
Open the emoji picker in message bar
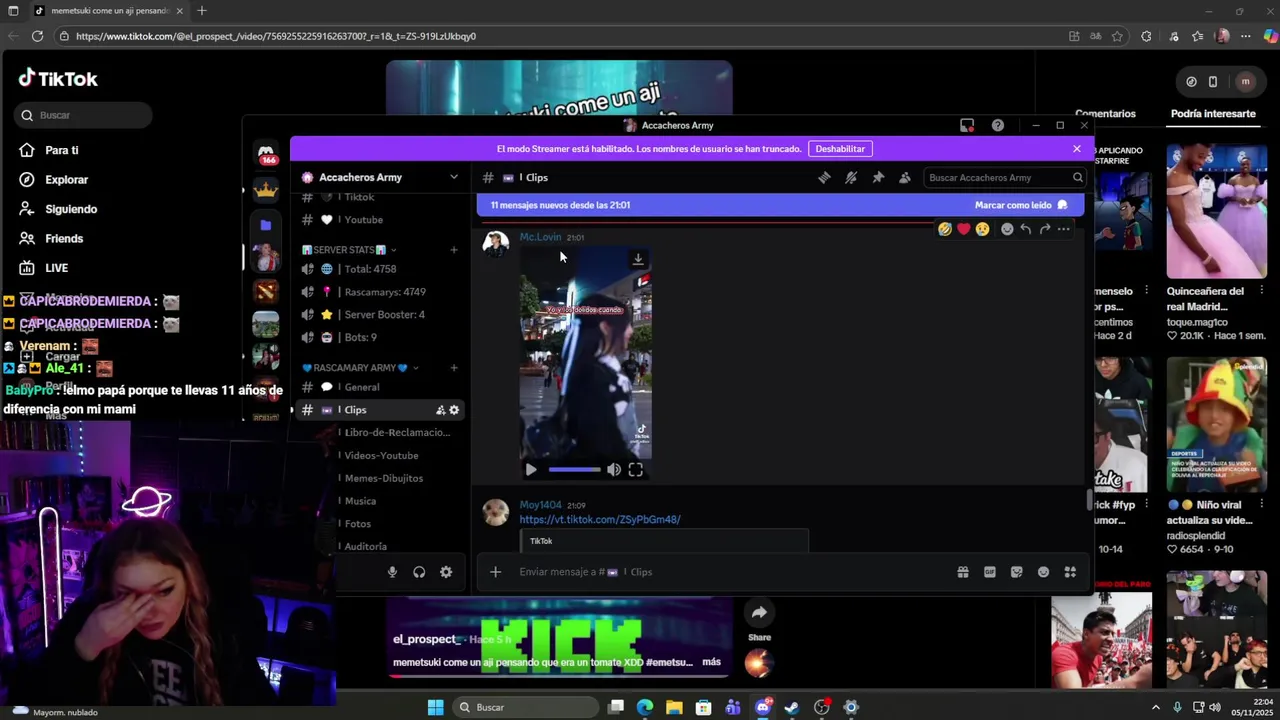click(x=1044, y=572)
